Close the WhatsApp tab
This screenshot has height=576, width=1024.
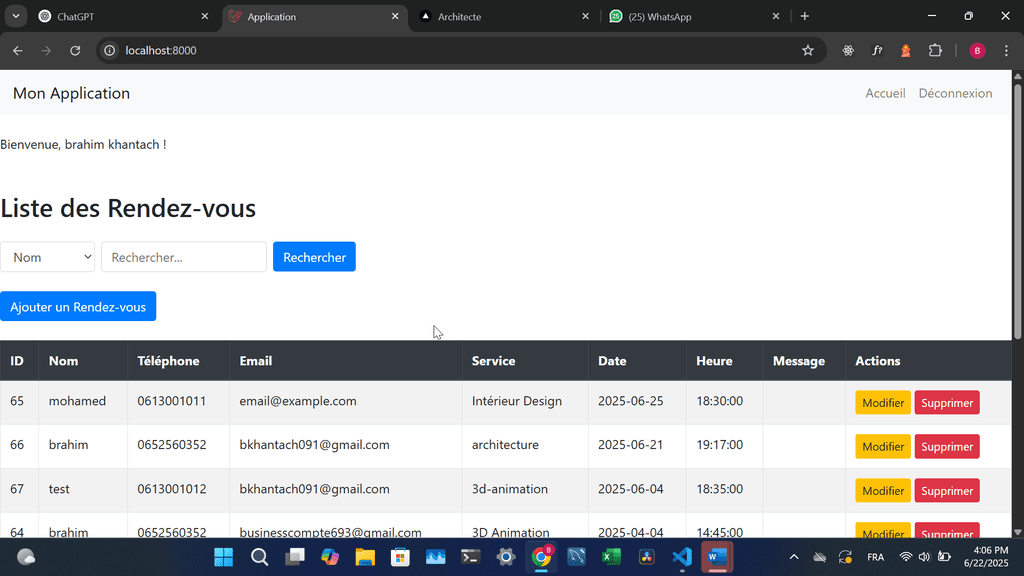[x=776, y=16]
